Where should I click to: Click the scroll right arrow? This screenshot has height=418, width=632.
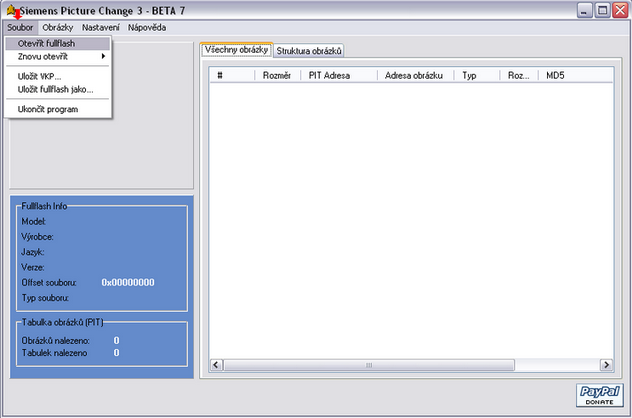tap(606, 365)
